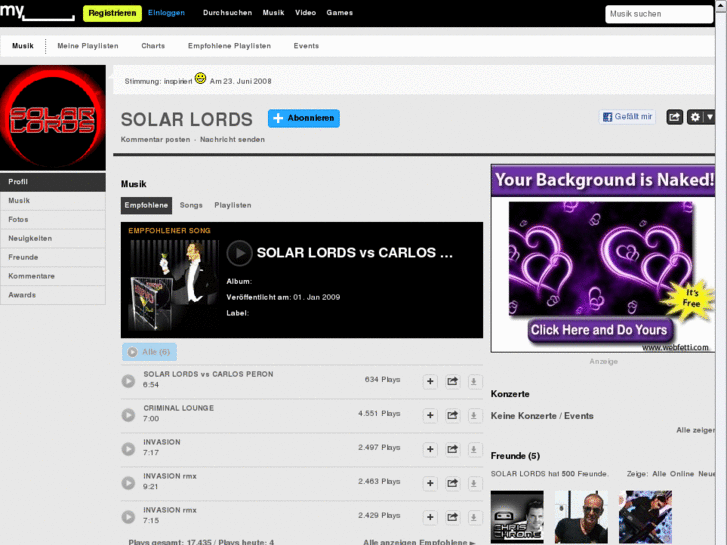Select Events sub-navigation item
This screenshot has width=727, height=545.
[306, 46]
